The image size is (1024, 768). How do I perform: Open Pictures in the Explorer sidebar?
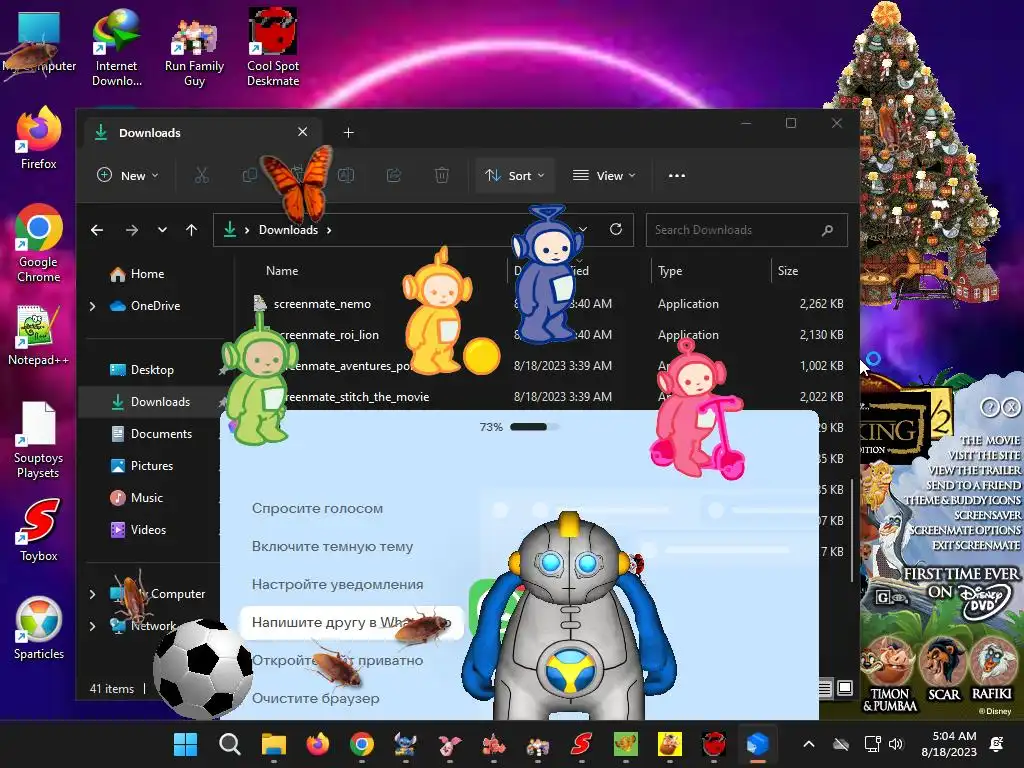(142, 466)
